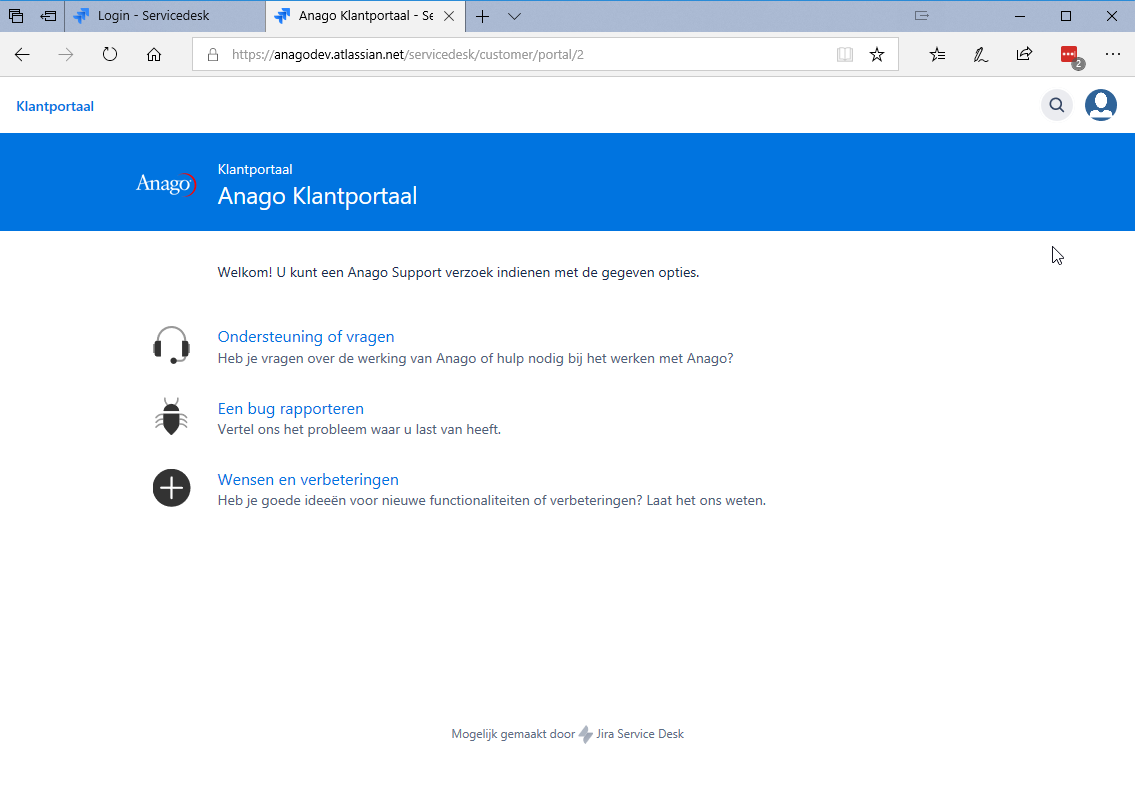Click the 'Anago Klantportaal' banner heading
The width and height of the screenshot is (1135, 793).
317,196
